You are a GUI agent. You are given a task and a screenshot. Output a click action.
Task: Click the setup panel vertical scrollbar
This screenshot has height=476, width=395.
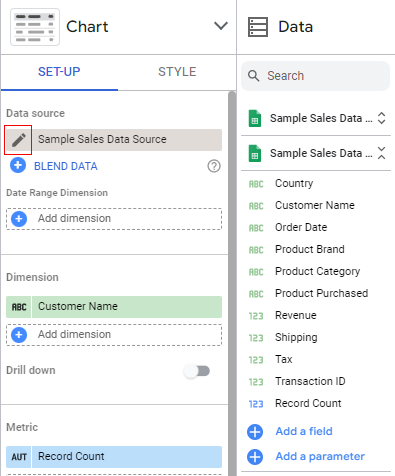tap(232, 283)
